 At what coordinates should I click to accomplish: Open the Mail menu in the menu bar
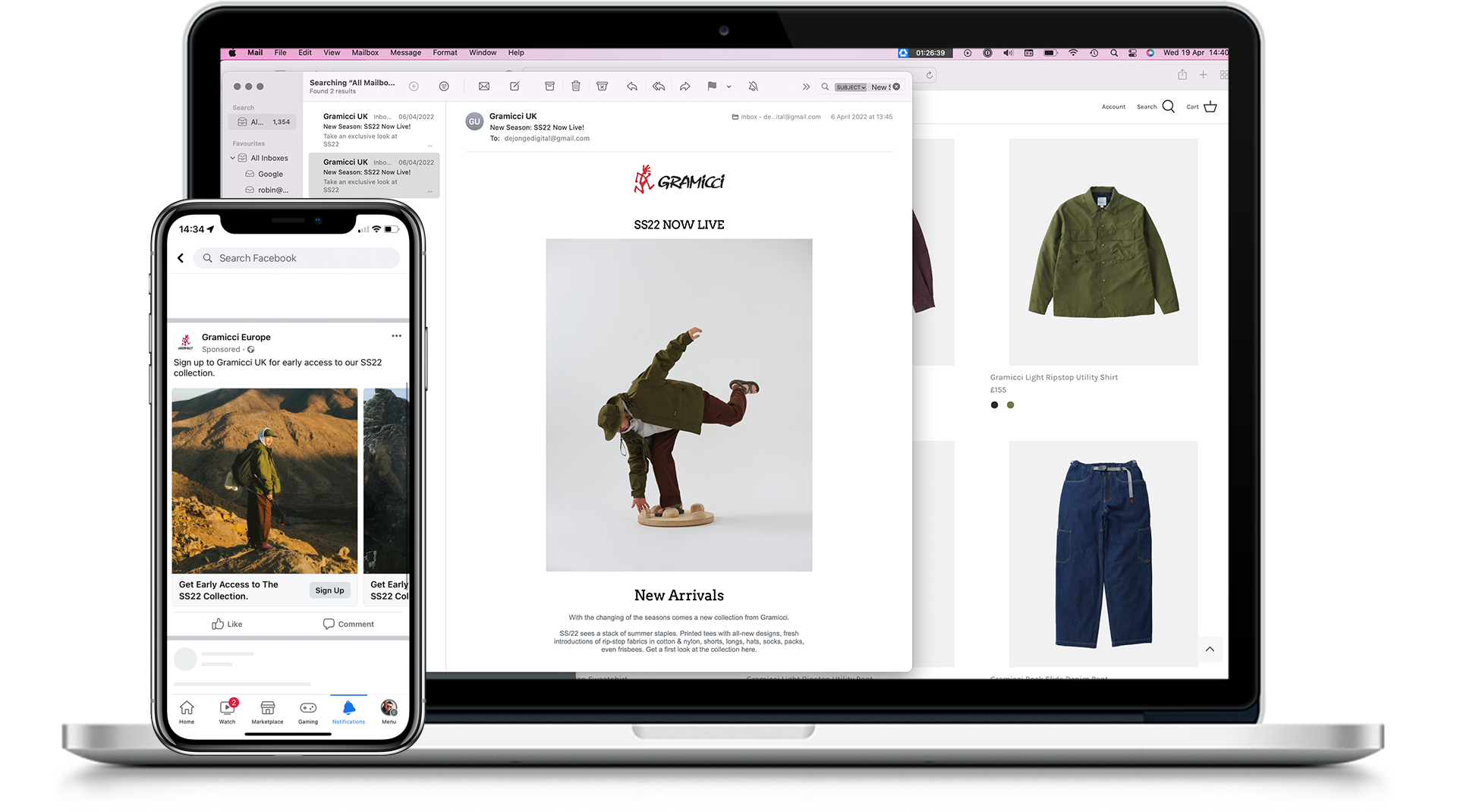point(255,53)
